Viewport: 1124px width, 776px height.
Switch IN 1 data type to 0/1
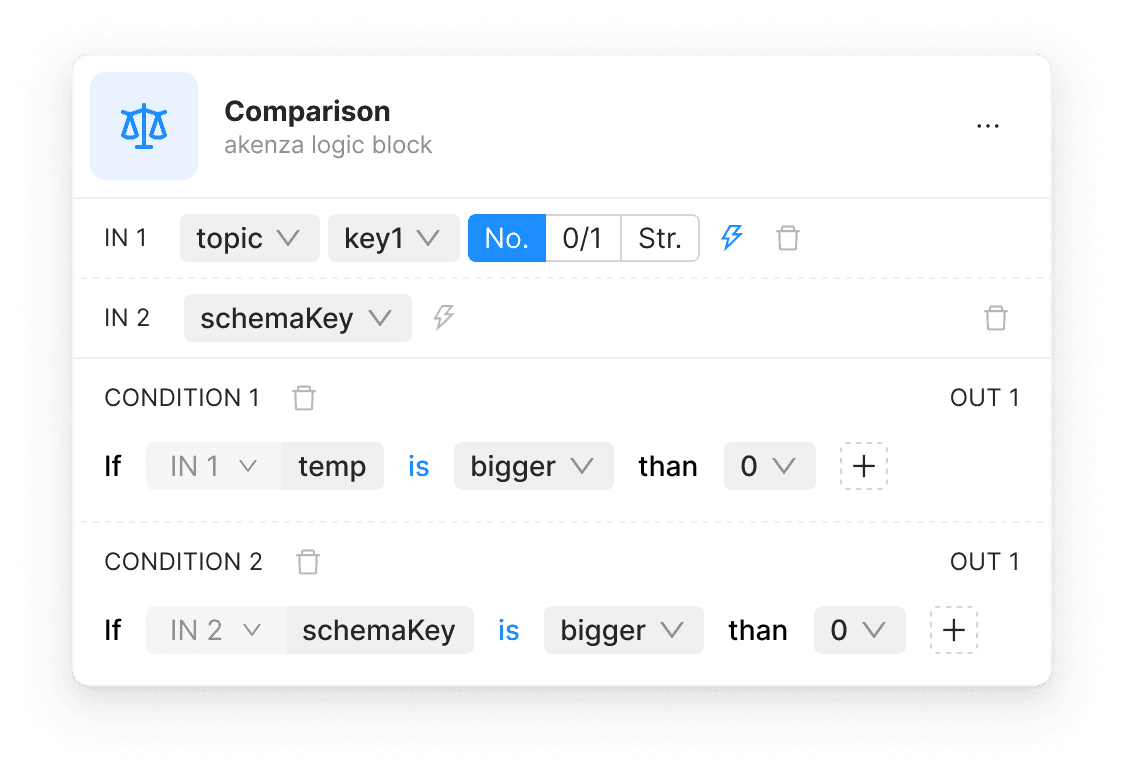(583, 238)
